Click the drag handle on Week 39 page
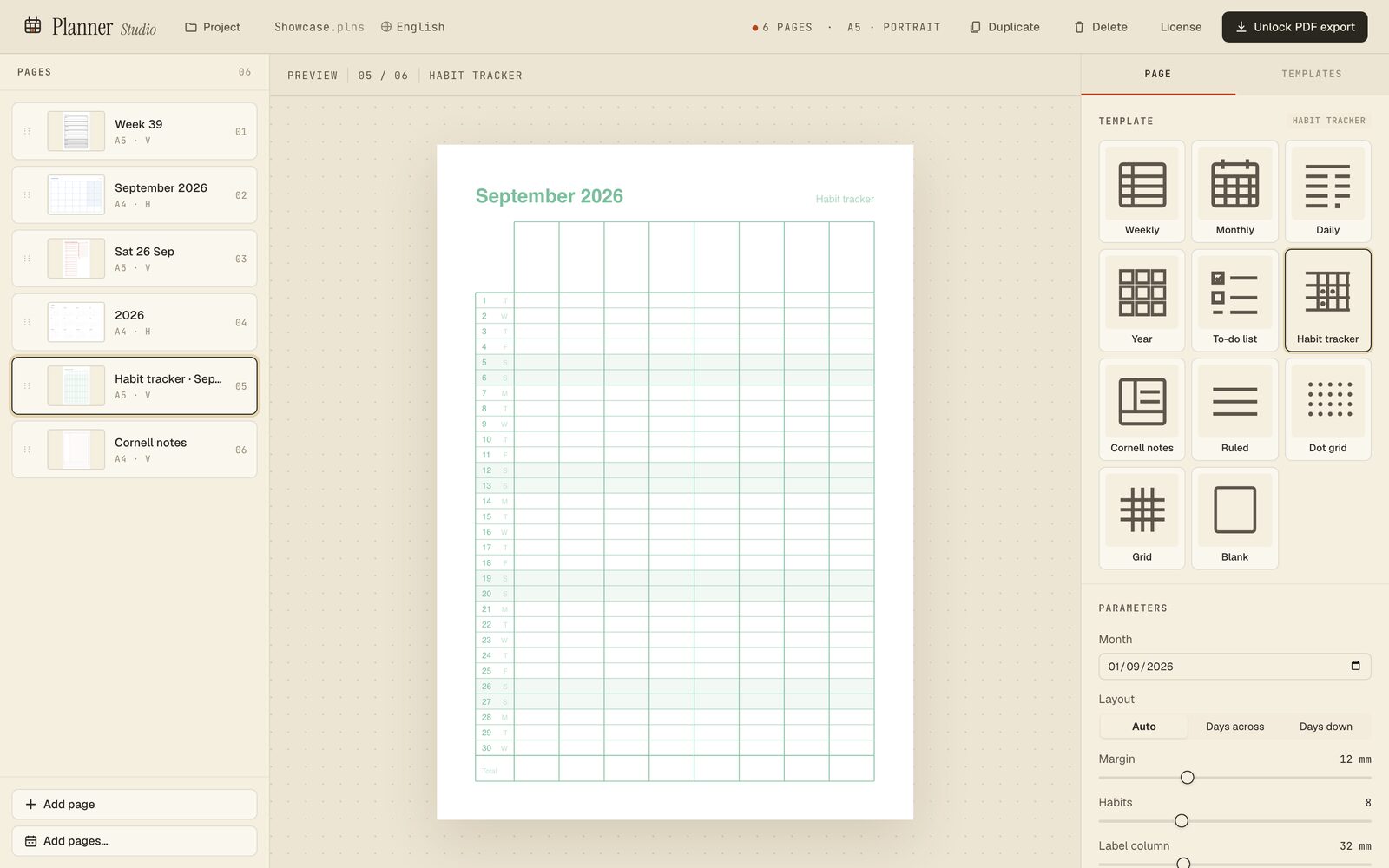Viewport: 1389px width, 868px height. click(x=27, y=131)
